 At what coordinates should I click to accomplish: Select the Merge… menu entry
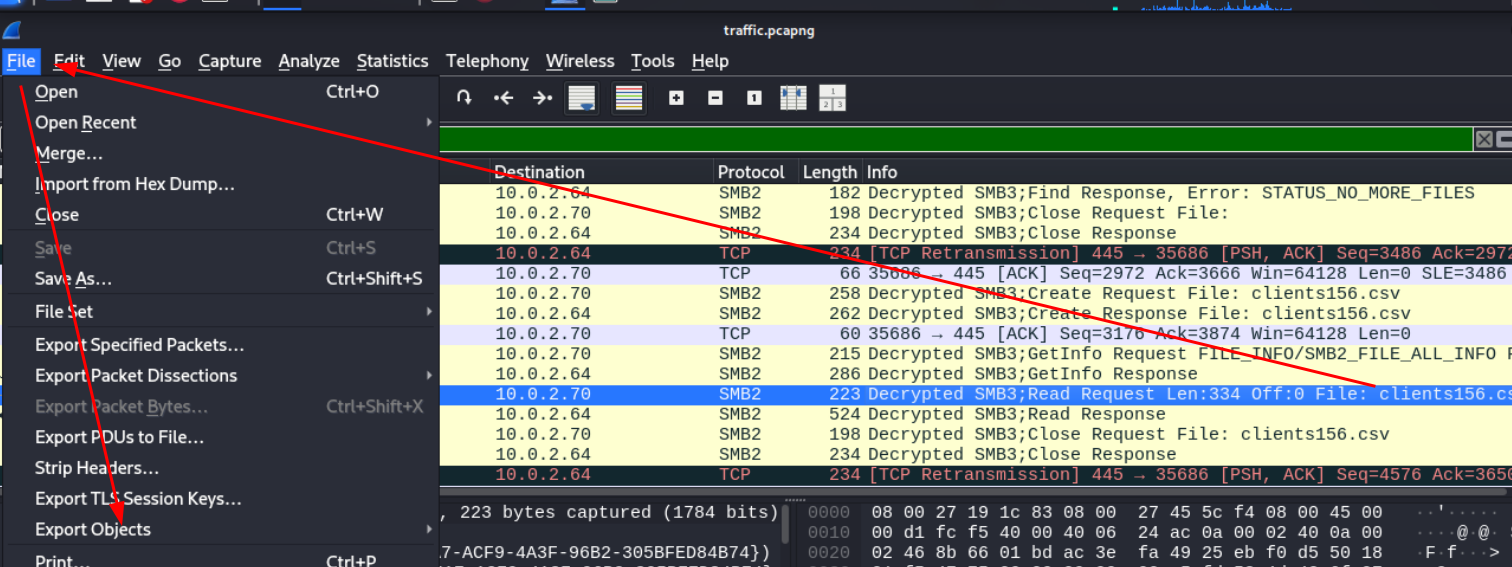point(221,153)
